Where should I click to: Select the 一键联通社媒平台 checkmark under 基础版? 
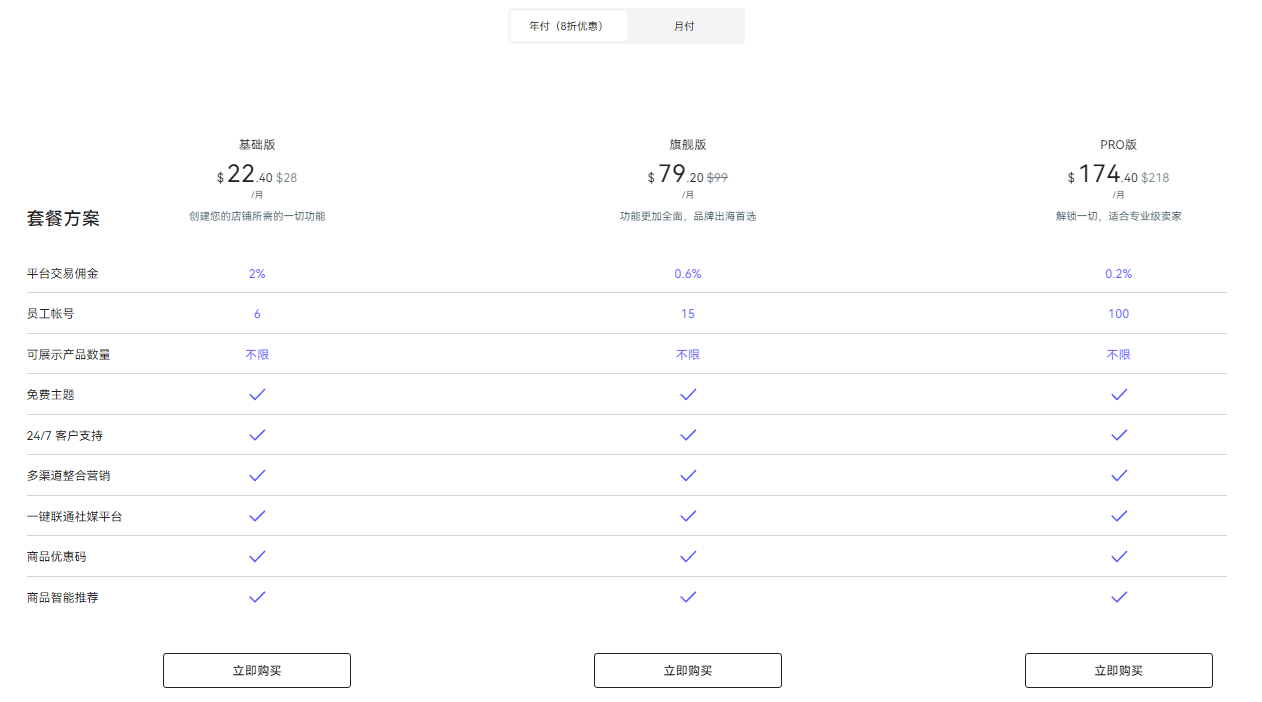[x=257, y=516]
